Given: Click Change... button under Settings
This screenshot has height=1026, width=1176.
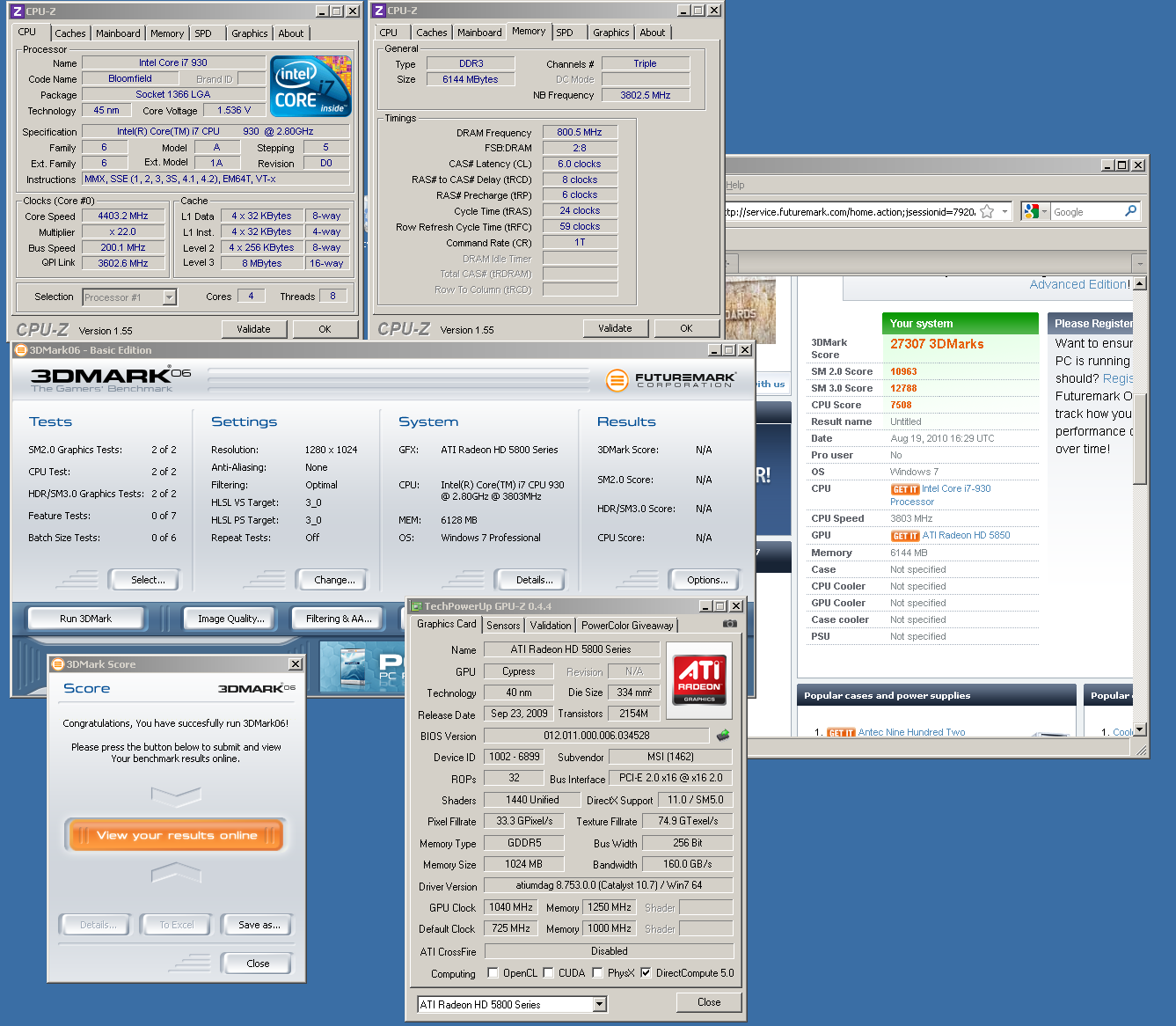Looking at the screenshot, I should click(334, 580).
